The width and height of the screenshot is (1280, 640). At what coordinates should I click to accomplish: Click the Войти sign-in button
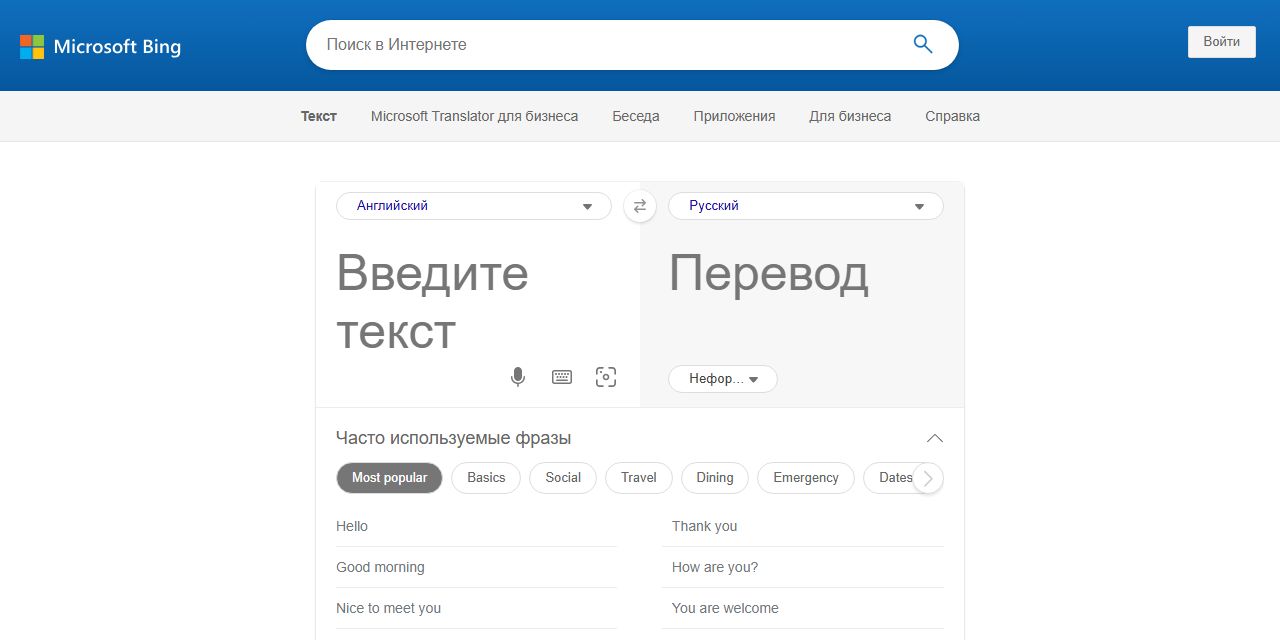click(x=1222, y=42)
